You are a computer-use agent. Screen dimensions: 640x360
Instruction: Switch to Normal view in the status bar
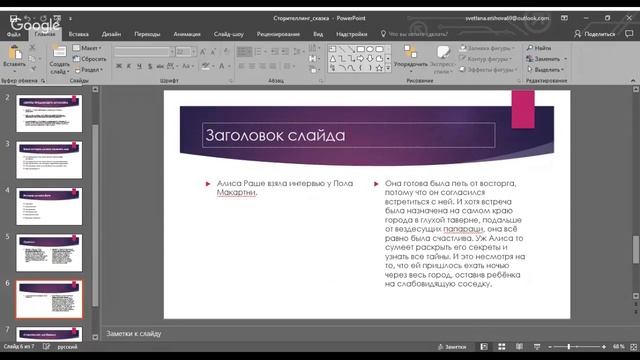coord(484,347)
